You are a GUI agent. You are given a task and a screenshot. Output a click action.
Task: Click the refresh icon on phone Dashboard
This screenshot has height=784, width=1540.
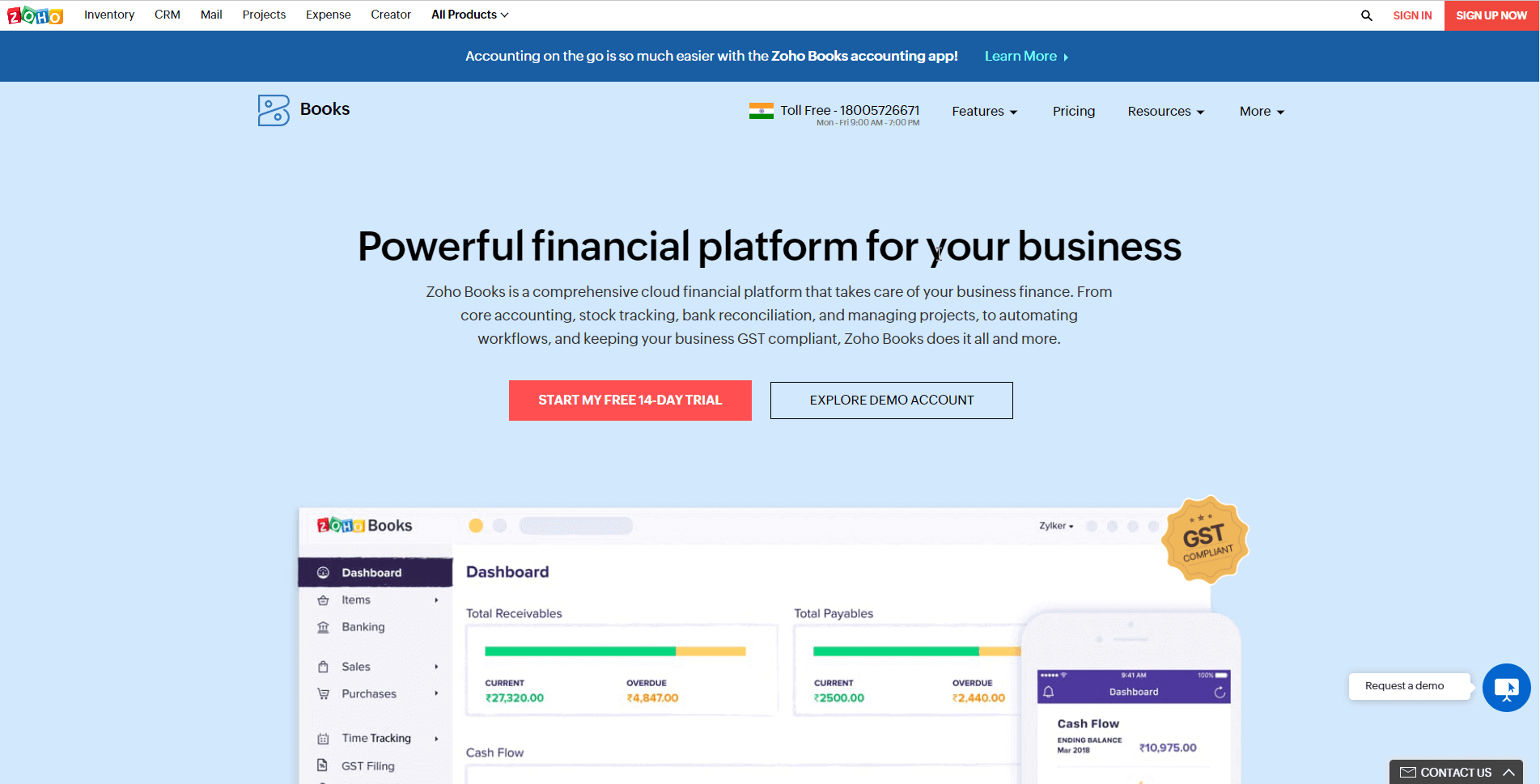point(1220,692)
